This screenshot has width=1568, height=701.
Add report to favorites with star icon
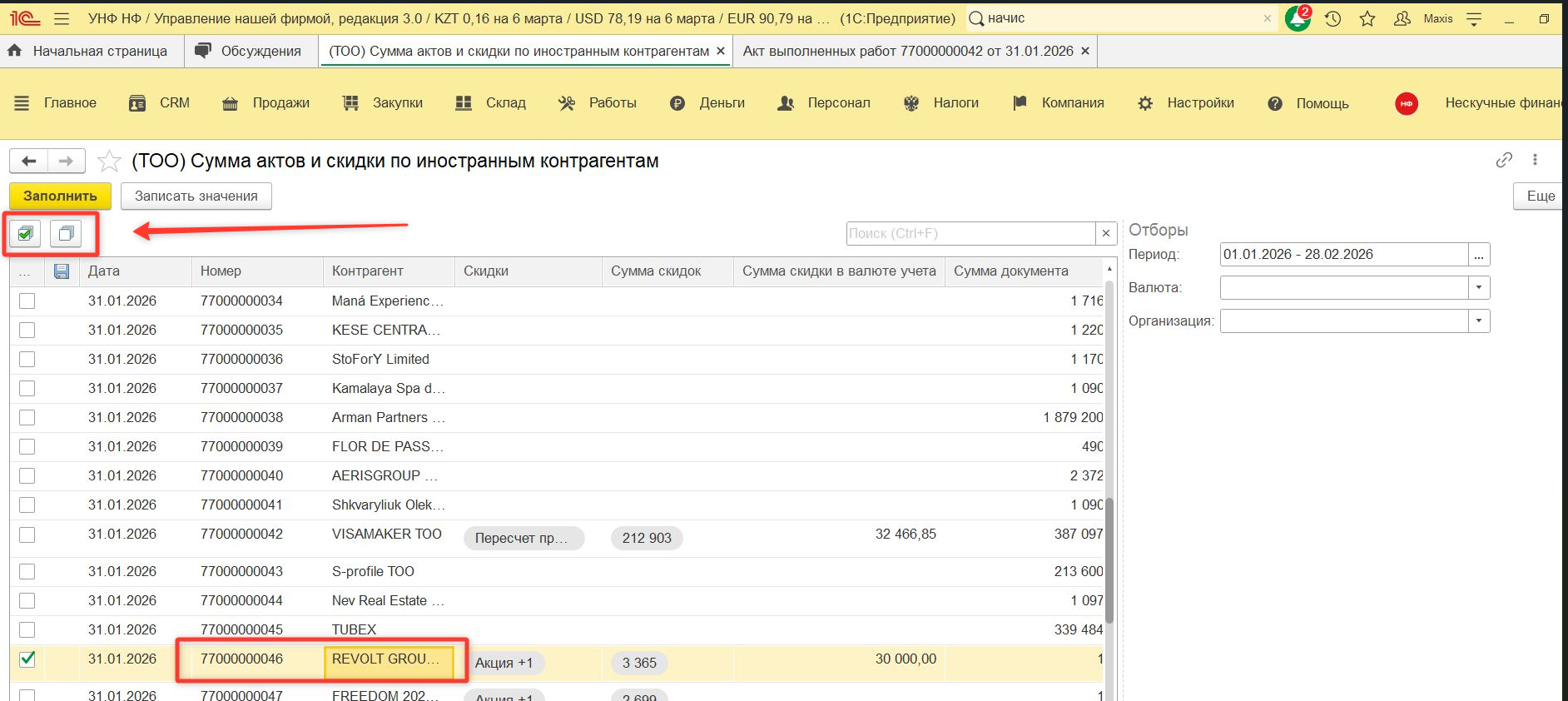[x=109, y=161]
